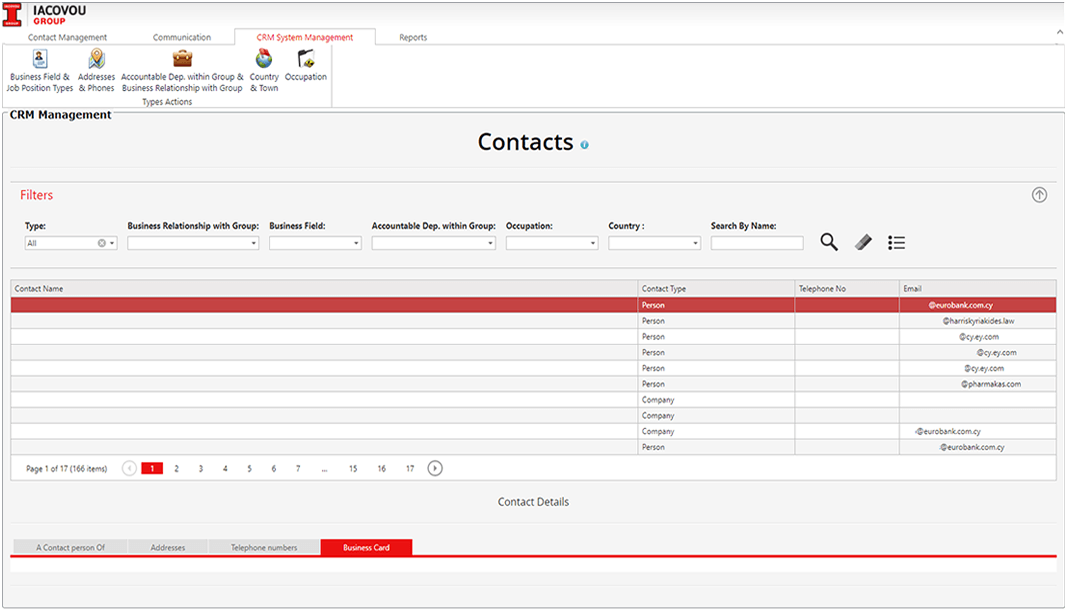The width and height of the screenshot is (1065, 609).
Task: Go to the next page of contacts
Action: 435,468
